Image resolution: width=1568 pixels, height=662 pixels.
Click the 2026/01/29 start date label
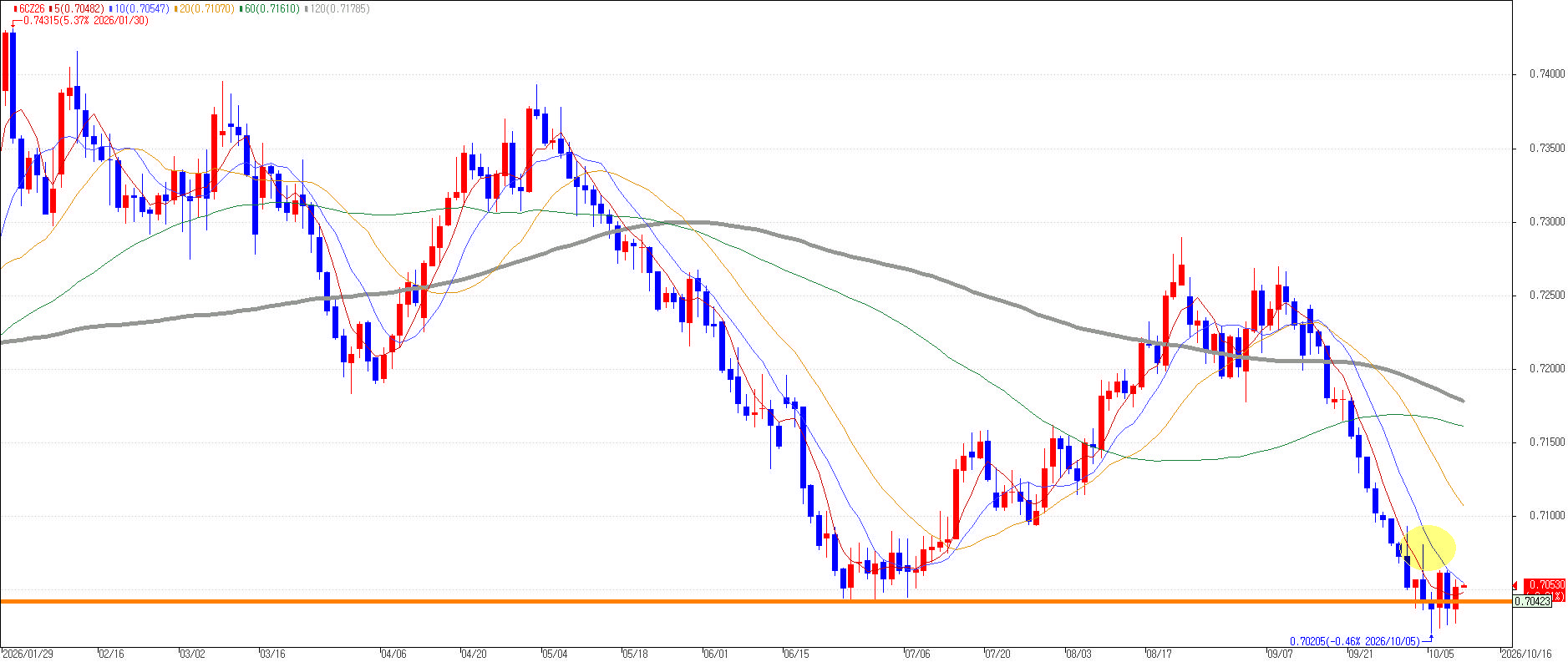(x=28, y=654)
